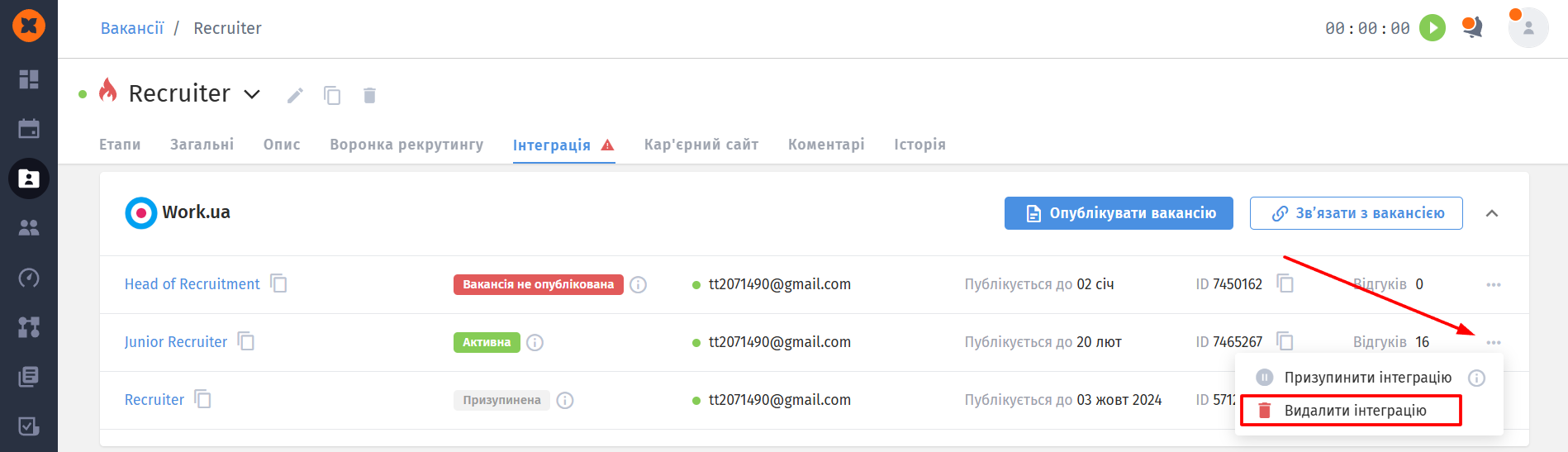This screenshot has width=1568, height=452.
Task: Go to Вакансії breadcrumb link
Action: pyautogui.click(x=132, y=28)
